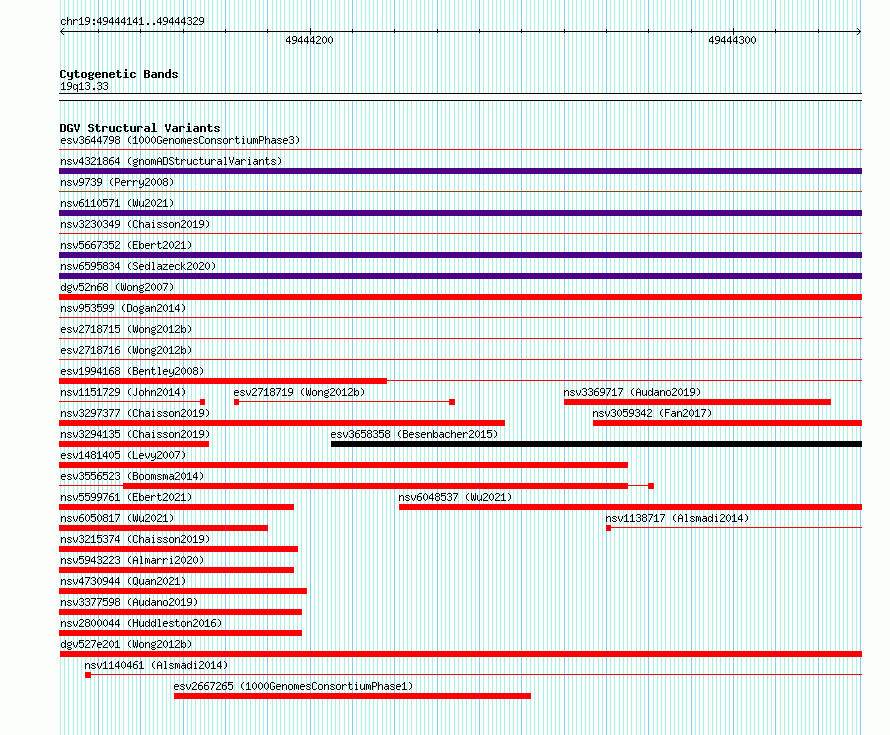
Task: Click the red nsv6050817 Wu2021 bar
Action: pos(163,528)
